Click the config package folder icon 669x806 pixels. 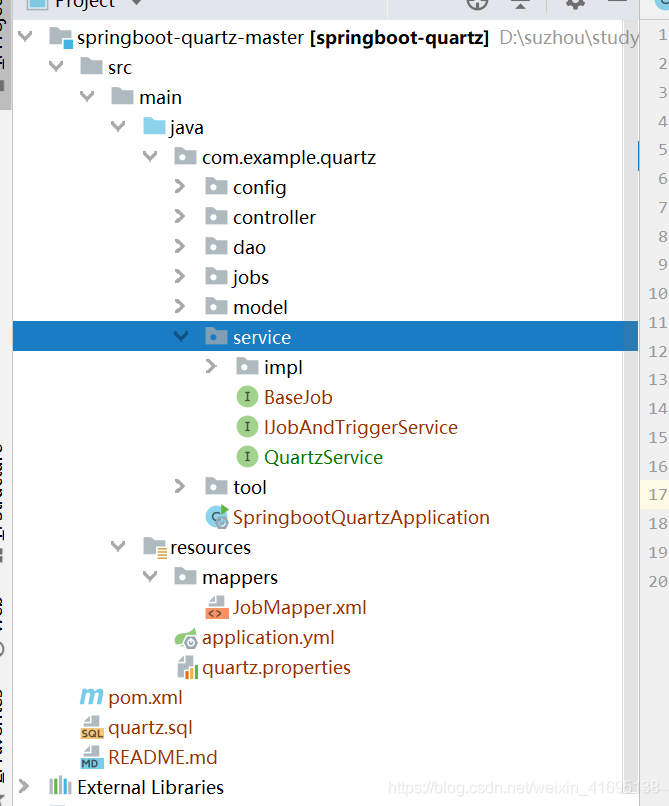(216, 186)
